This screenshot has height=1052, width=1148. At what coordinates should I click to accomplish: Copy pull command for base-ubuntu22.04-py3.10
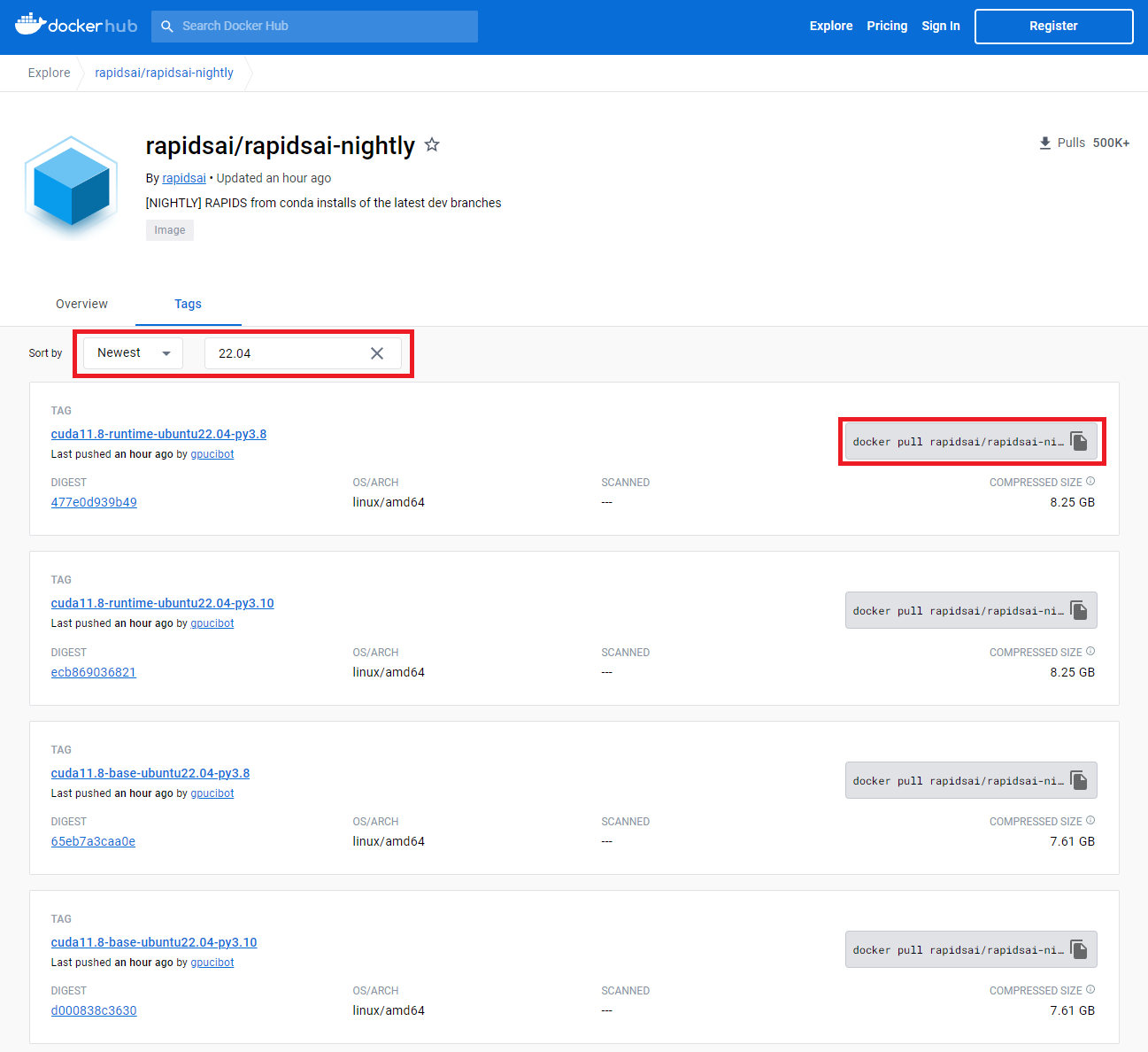coord(1079,949)
